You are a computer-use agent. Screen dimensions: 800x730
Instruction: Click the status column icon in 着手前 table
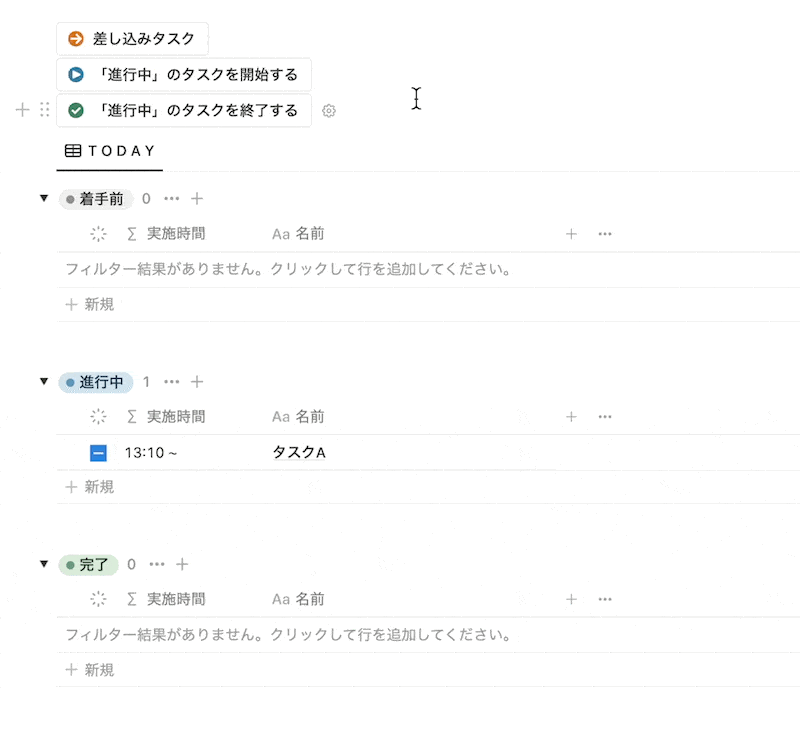[x=98, y=234]
